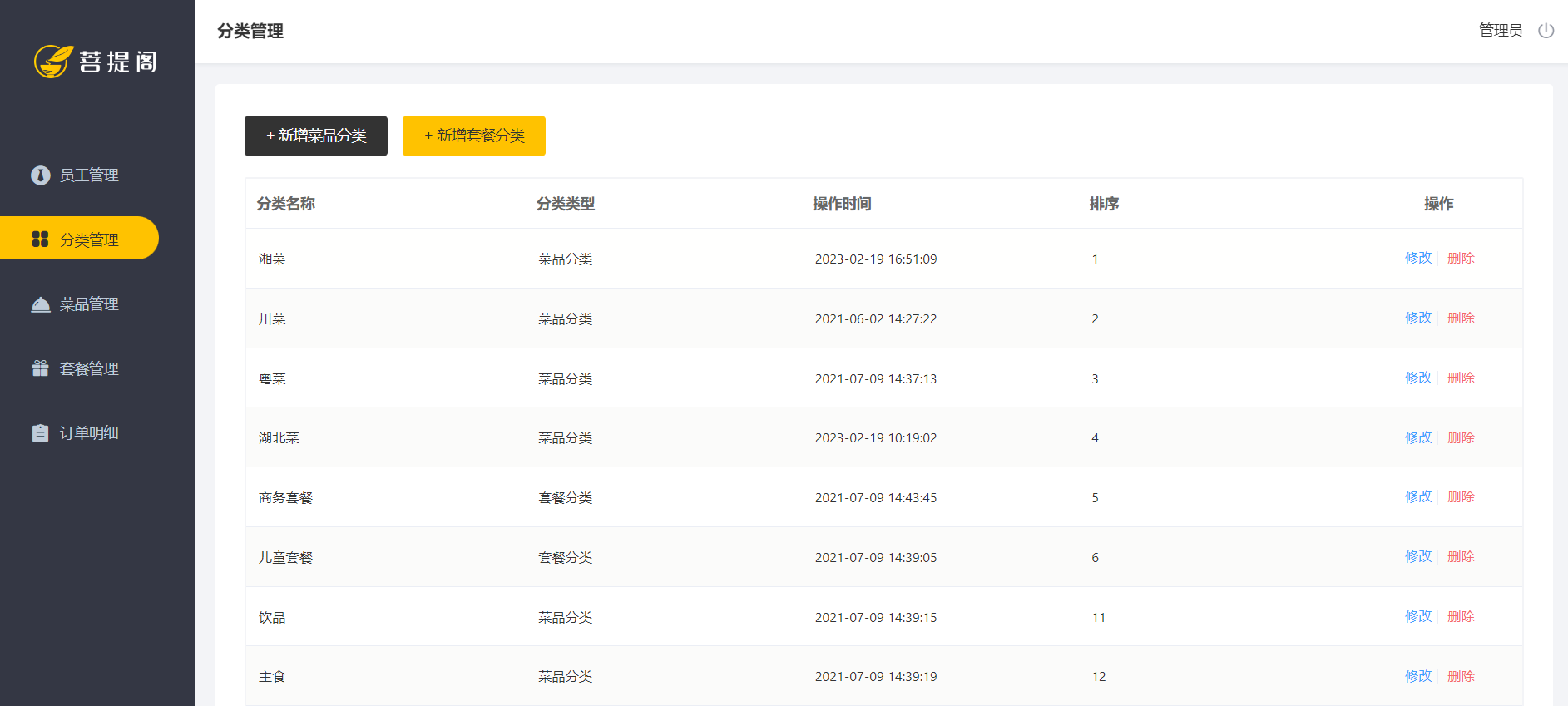Image resolution: width=1568 pixels, height=706 pixels.
Task: Click 菜品分类 type in 湘菜 row
Action: click(565, 259)
